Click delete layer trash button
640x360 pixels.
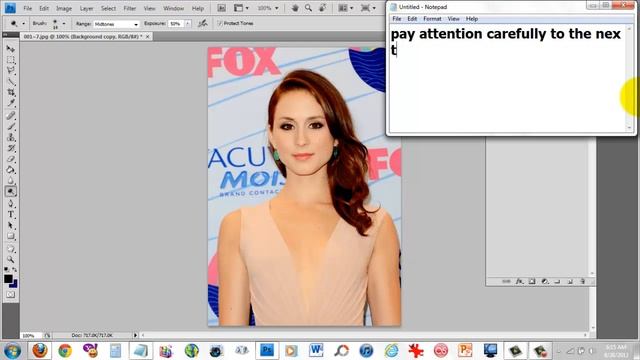click(582, 281)
